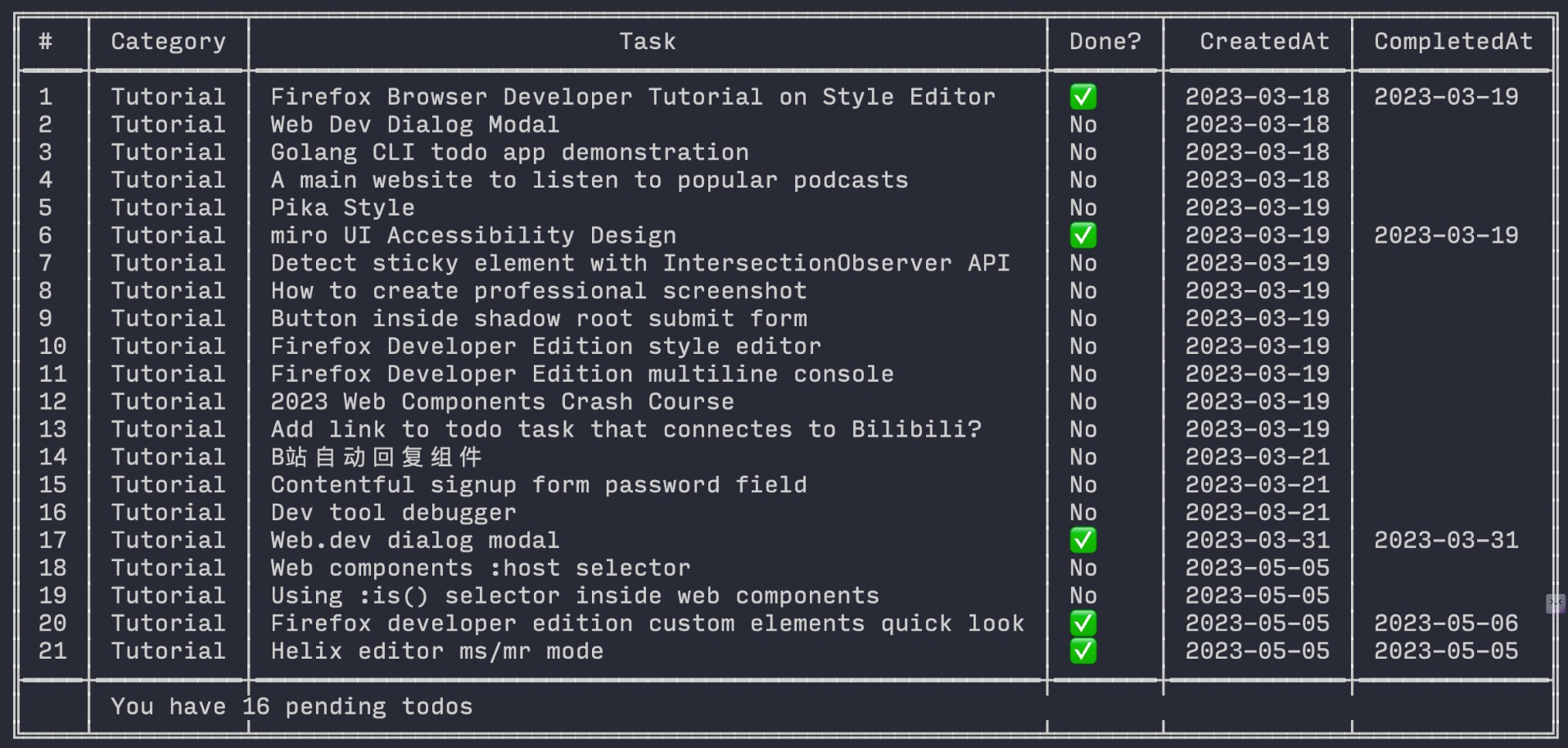Click the "#" column header
The height and width of the screenshot is (748, 1568).
coord(46,42)
